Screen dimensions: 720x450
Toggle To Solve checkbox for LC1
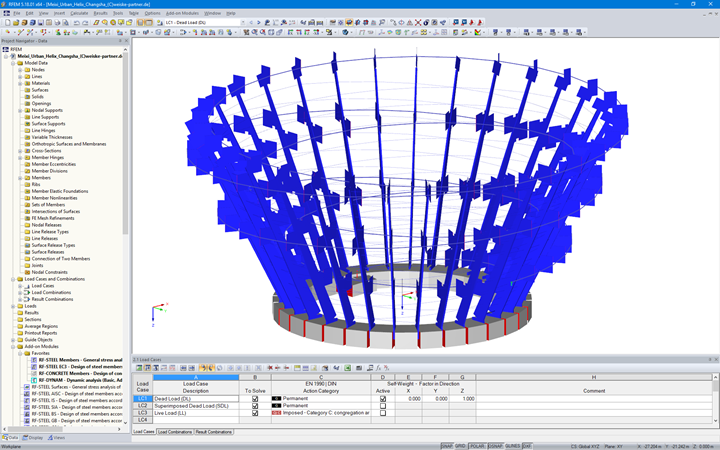tap(255, 399)
